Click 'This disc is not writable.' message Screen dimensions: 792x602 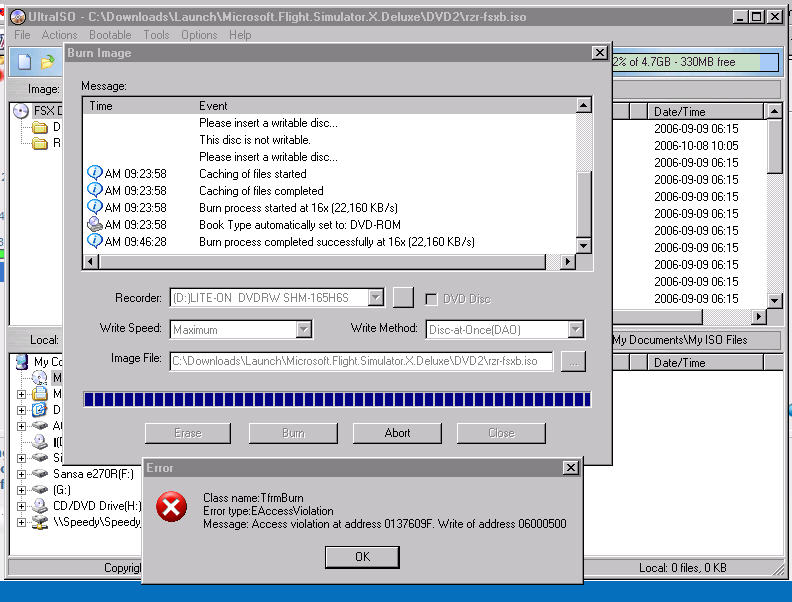click(255, 139)
